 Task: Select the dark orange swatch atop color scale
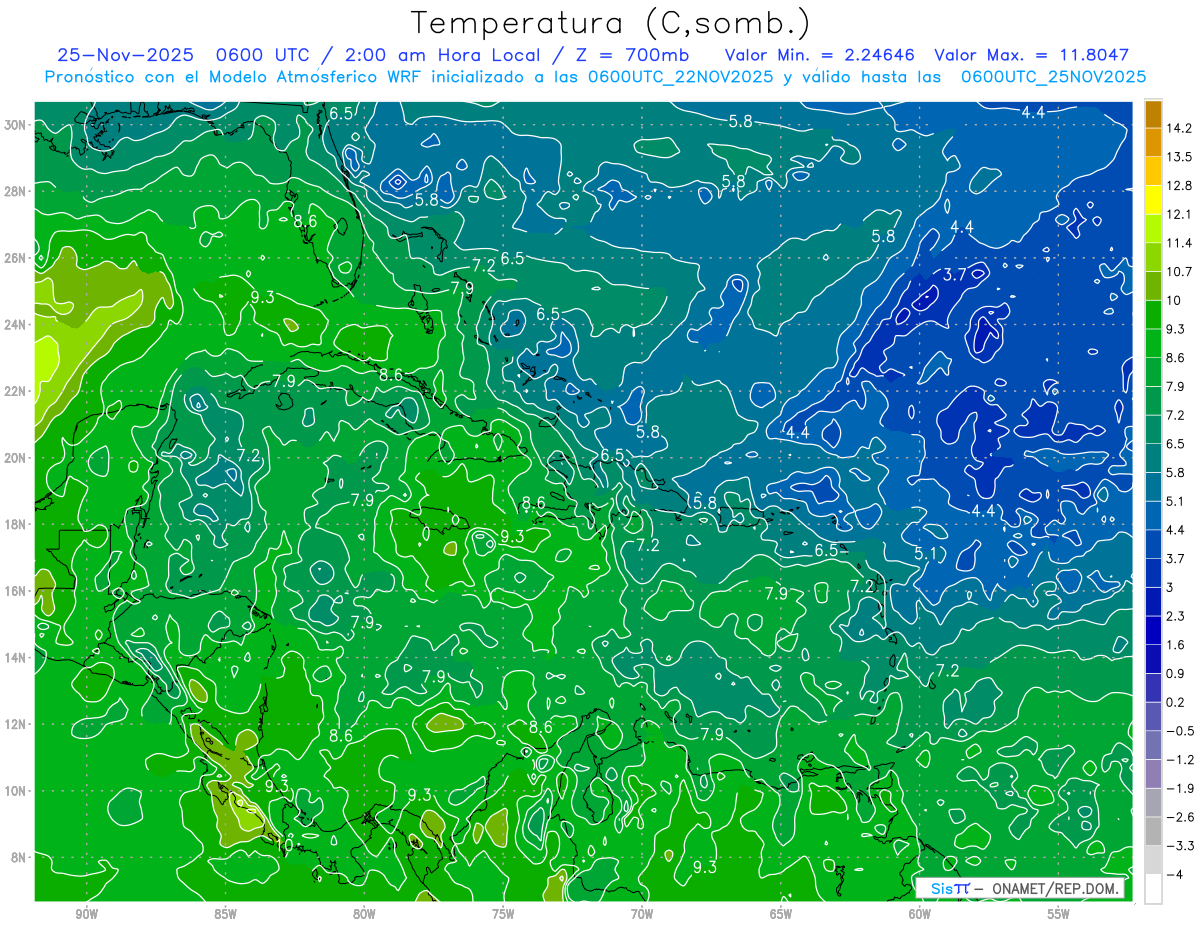1153,115
